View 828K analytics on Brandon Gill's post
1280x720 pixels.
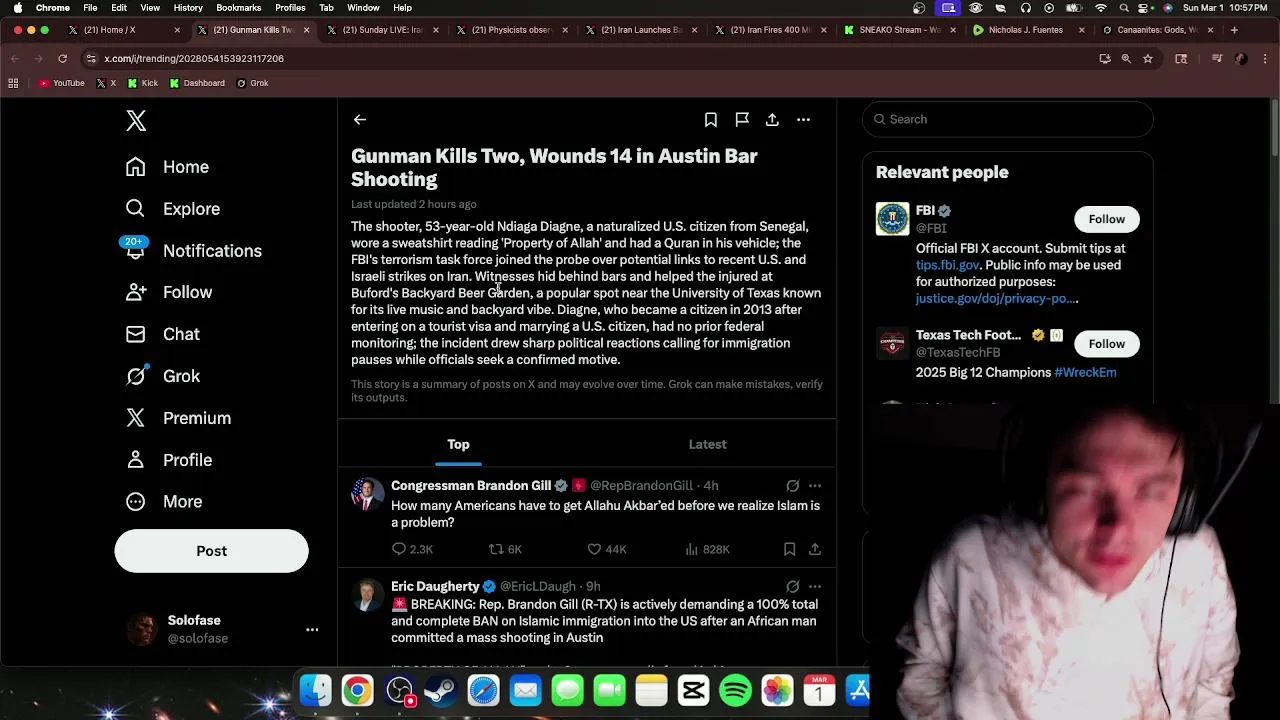(x=707, y=549)
